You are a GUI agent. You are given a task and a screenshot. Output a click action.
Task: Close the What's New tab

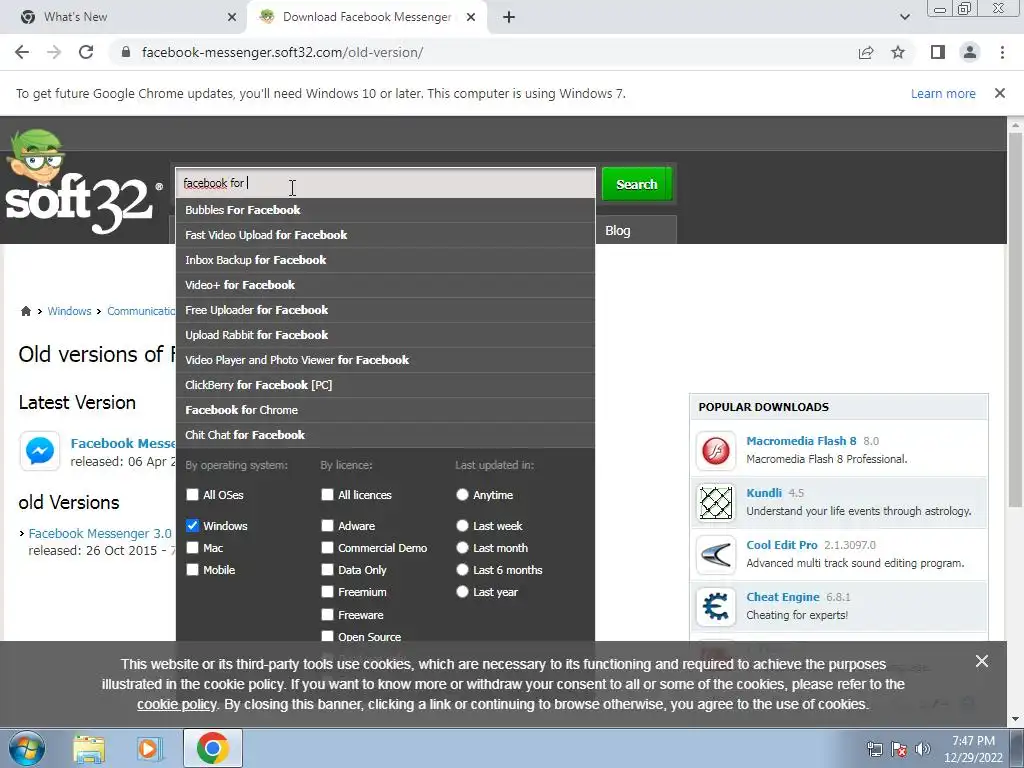(232, 17)
